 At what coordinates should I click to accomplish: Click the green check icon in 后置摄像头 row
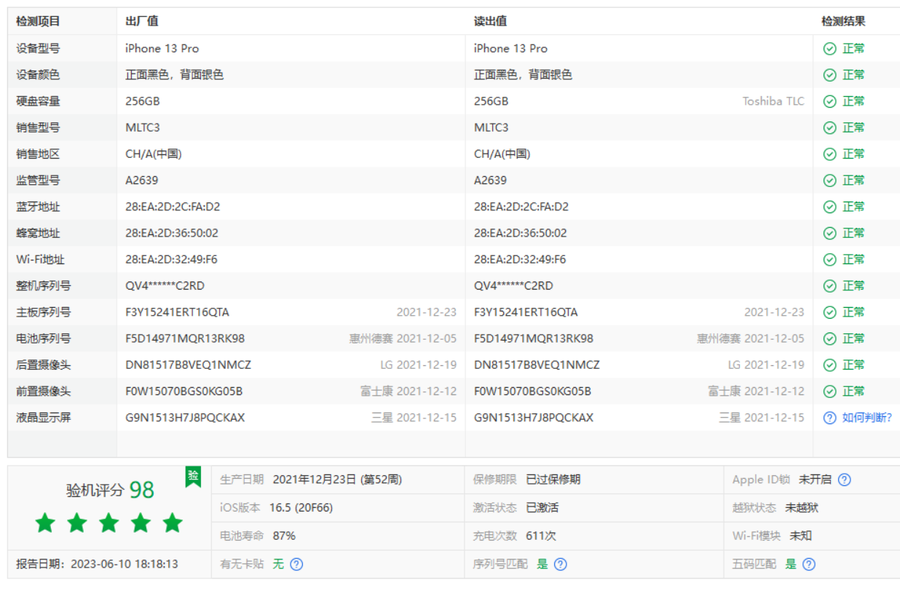(829, 366)
